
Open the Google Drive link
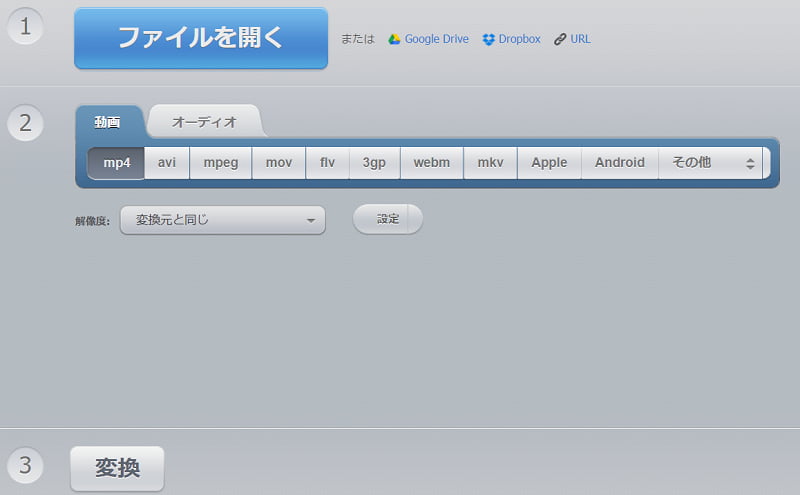pos(436,39)
